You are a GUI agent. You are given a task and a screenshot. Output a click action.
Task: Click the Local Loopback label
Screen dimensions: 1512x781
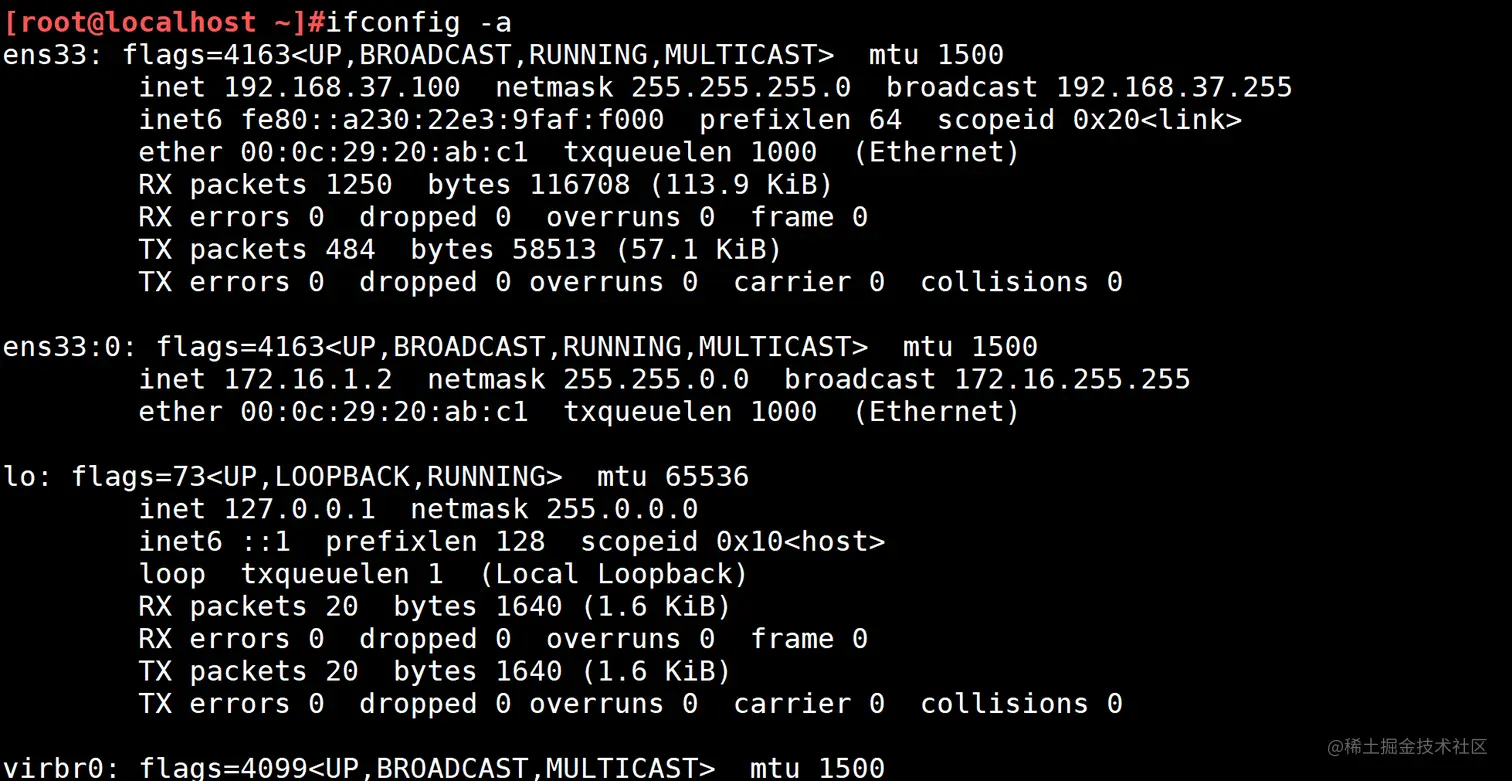point(614,574)
